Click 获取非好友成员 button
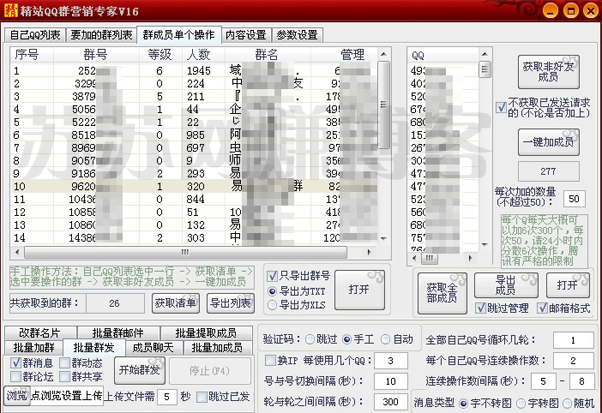Viewport: 602px width, 413px height. tap(548, 72)
